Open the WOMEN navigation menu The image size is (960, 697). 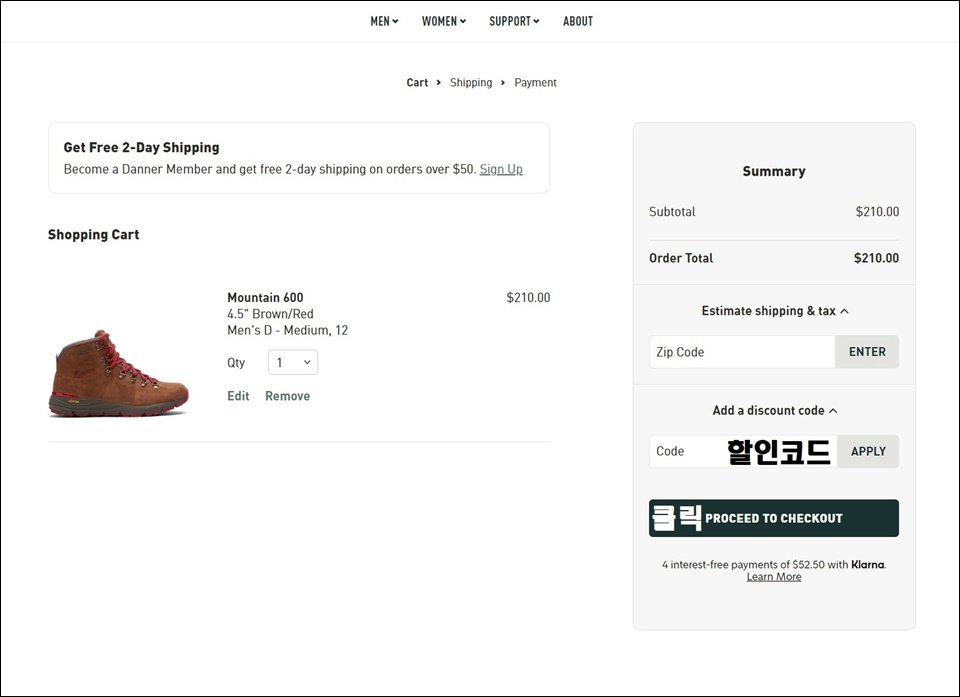click(444, 21)
